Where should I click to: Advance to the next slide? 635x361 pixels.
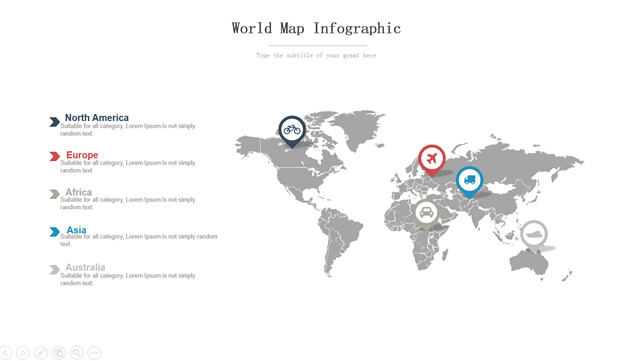point(23,353)
